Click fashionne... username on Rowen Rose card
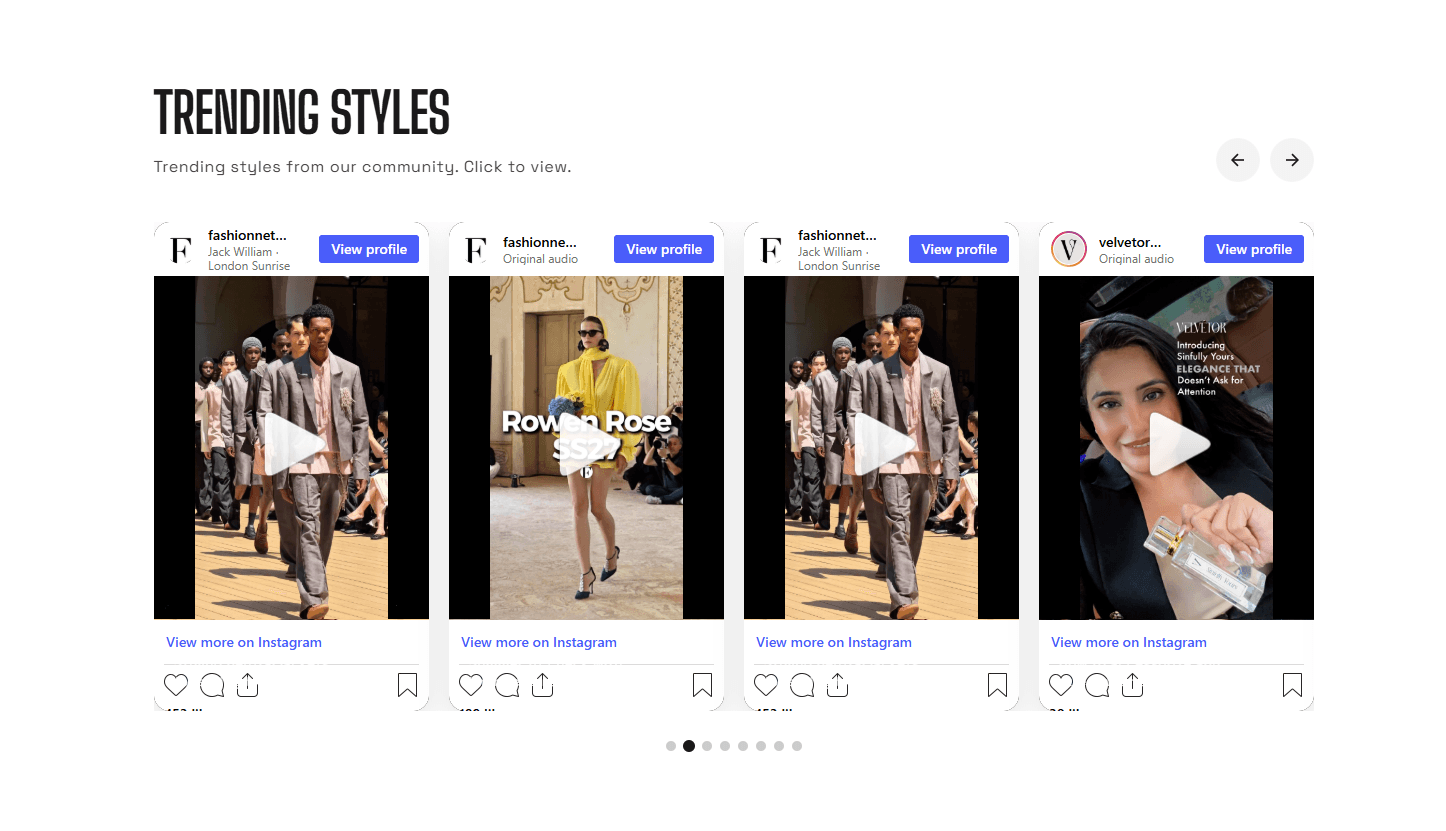The height and width of the screenshot is (831, 1446). tap(540, 242)
